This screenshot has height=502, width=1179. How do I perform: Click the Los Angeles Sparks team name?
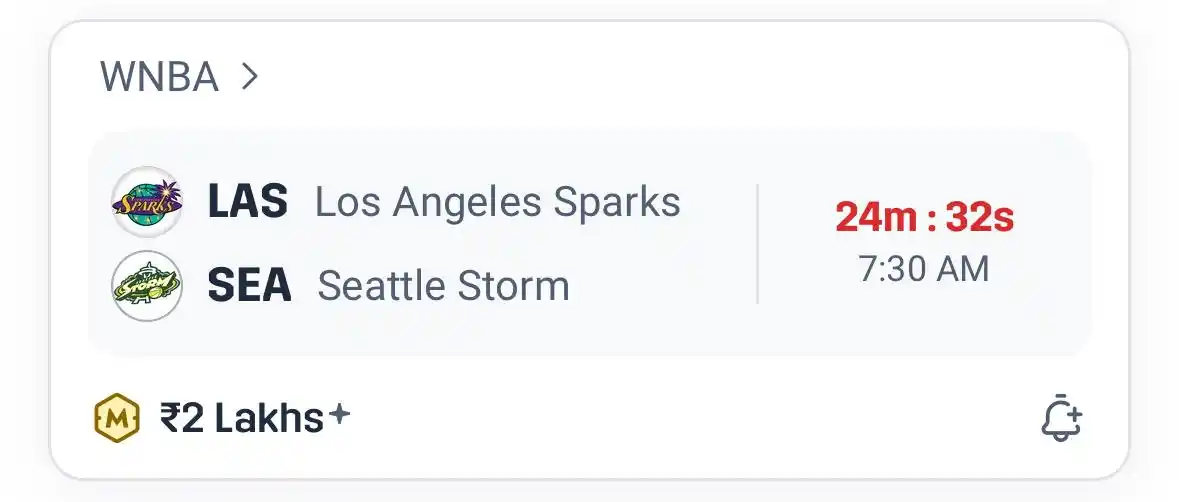[x=497, y=202]
